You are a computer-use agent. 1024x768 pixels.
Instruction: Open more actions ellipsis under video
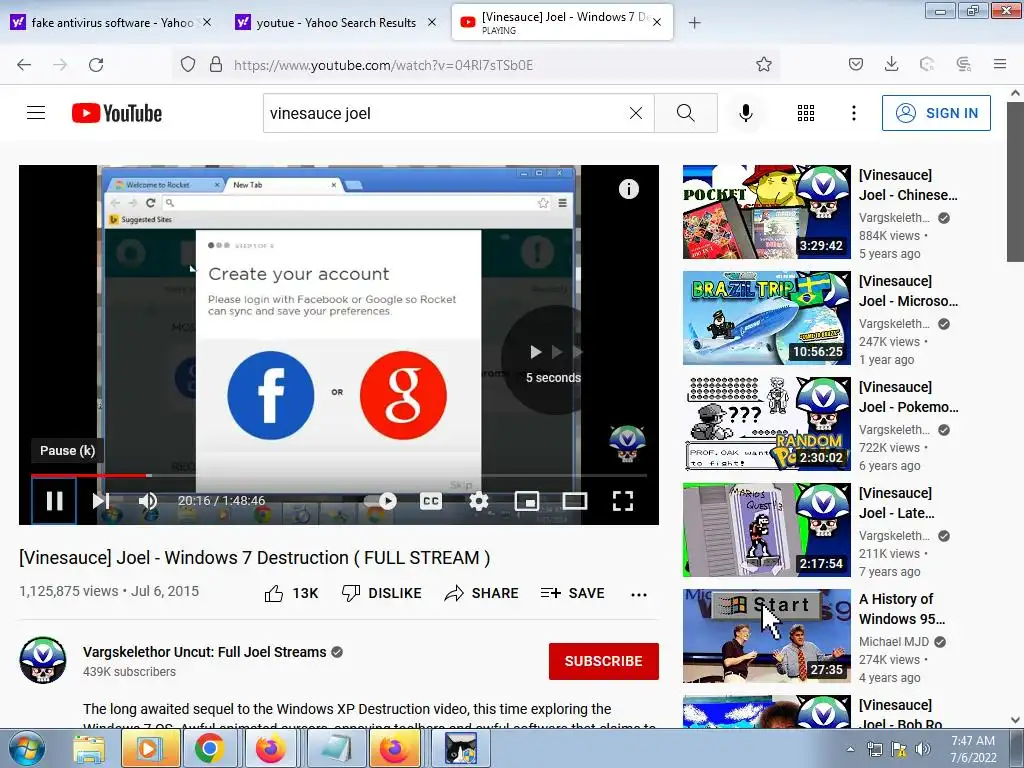[x=639, y=594]
